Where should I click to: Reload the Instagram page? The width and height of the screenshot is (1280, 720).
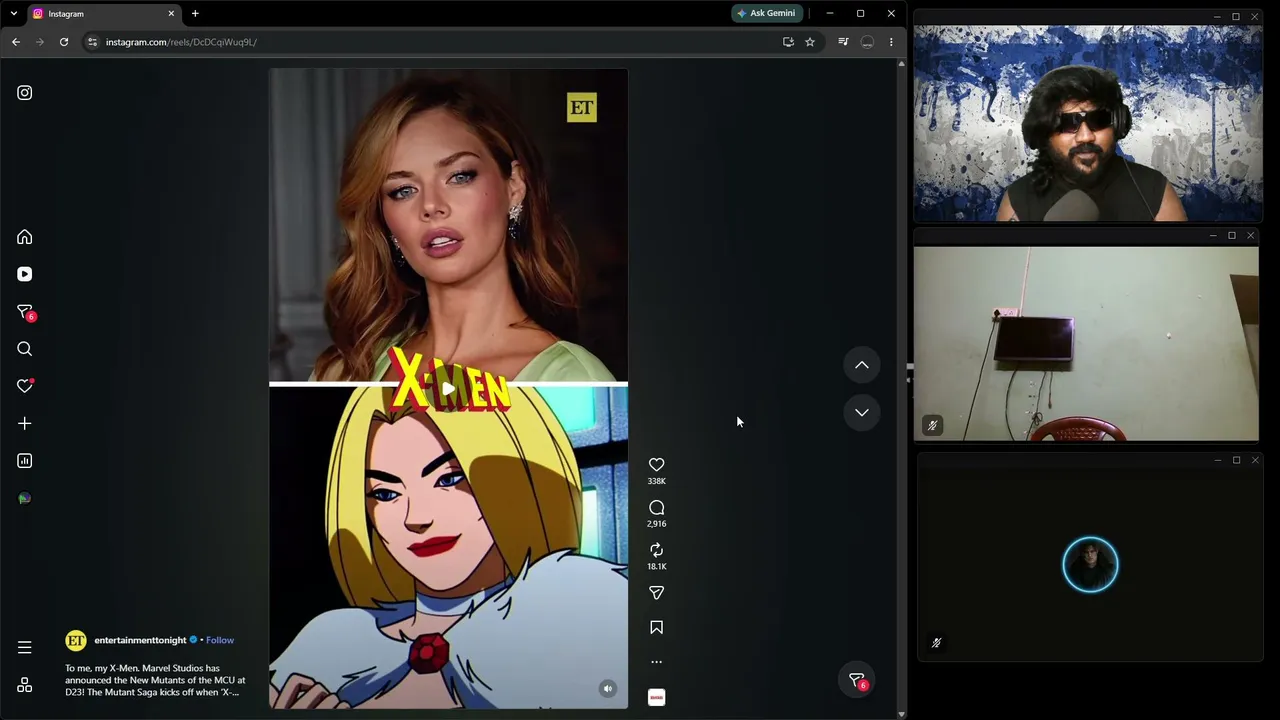coord(64,42)
